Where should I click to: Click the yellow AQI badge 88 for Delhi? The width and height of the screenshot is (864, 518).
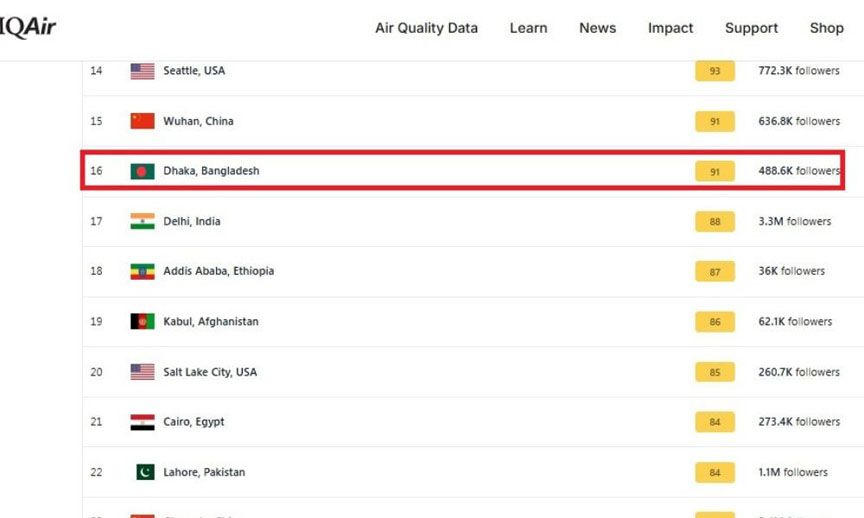click(715, 222)
